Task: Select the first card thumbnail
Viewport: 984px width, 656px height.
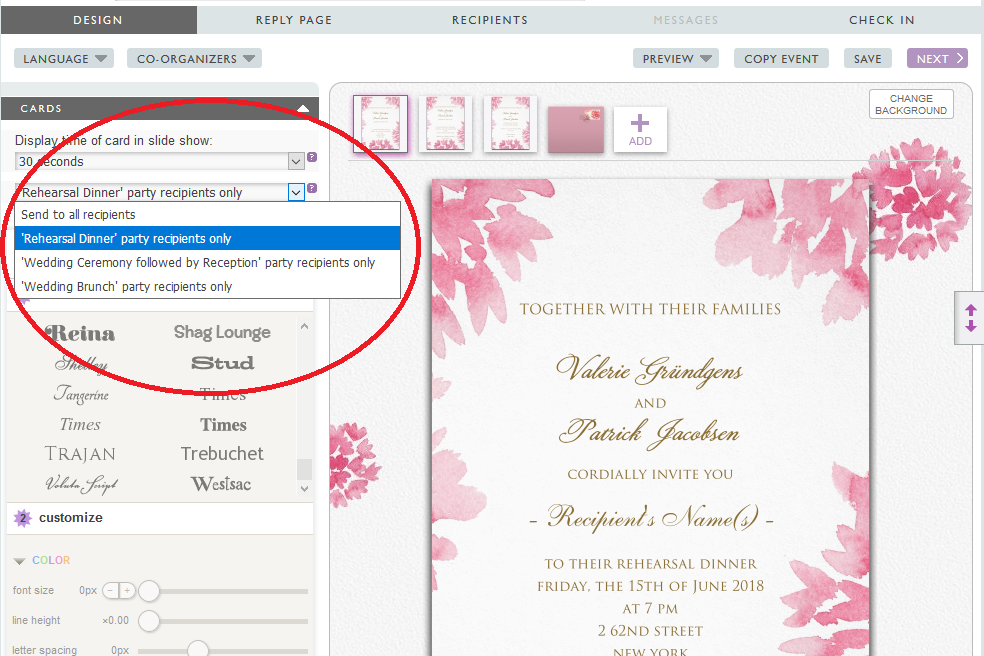Action: [x=380, y=124]
